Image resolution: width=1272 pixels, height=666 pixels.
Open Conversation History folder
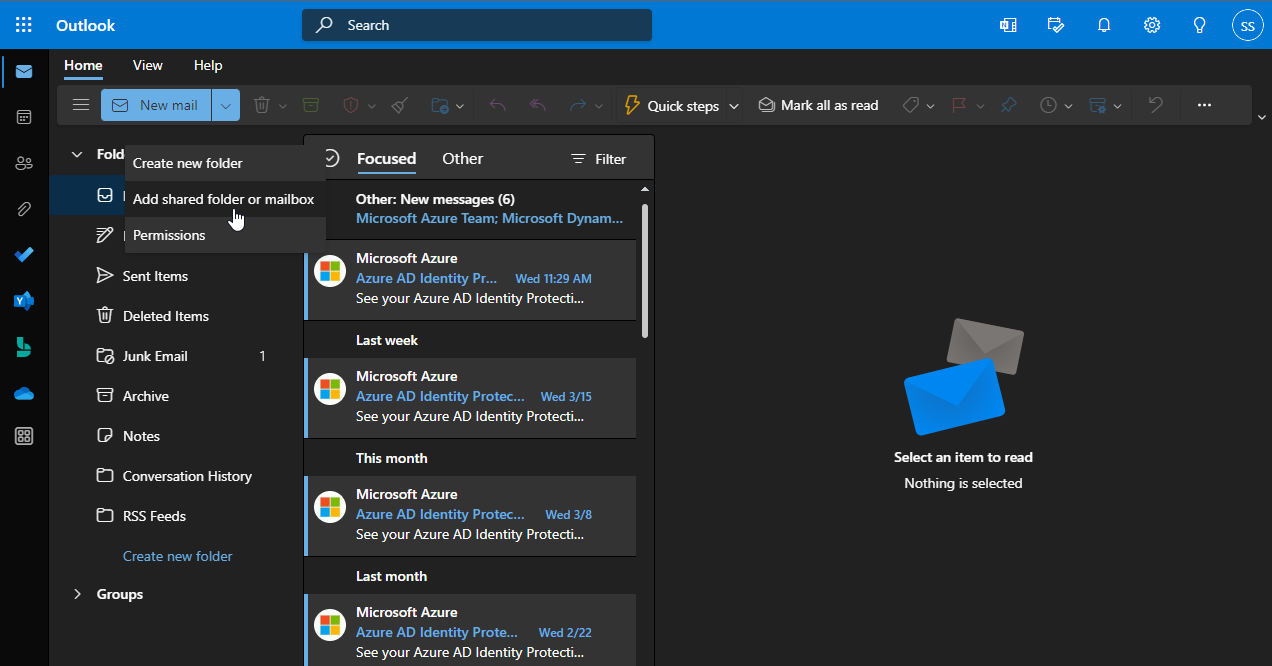click(x=176, y=476)
